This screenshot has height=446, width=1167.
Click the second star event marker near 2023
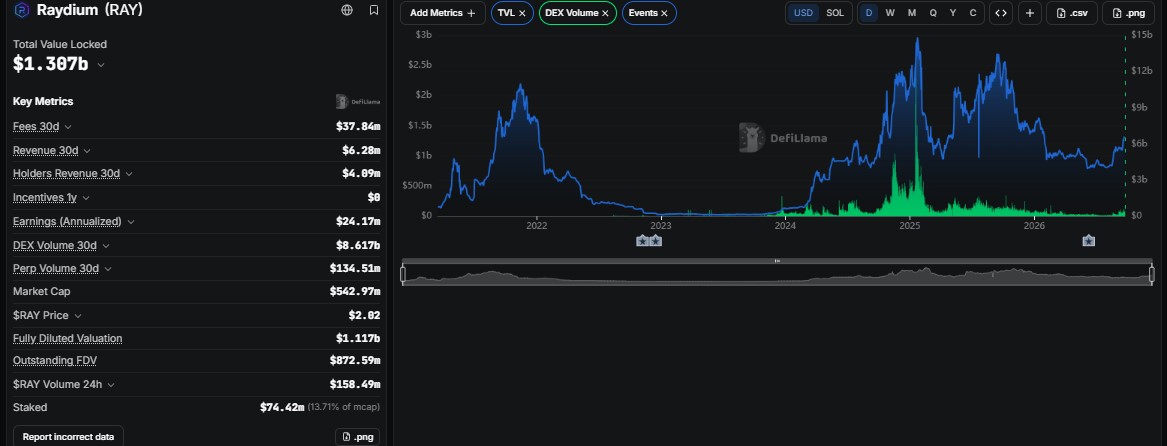point(656,240)
